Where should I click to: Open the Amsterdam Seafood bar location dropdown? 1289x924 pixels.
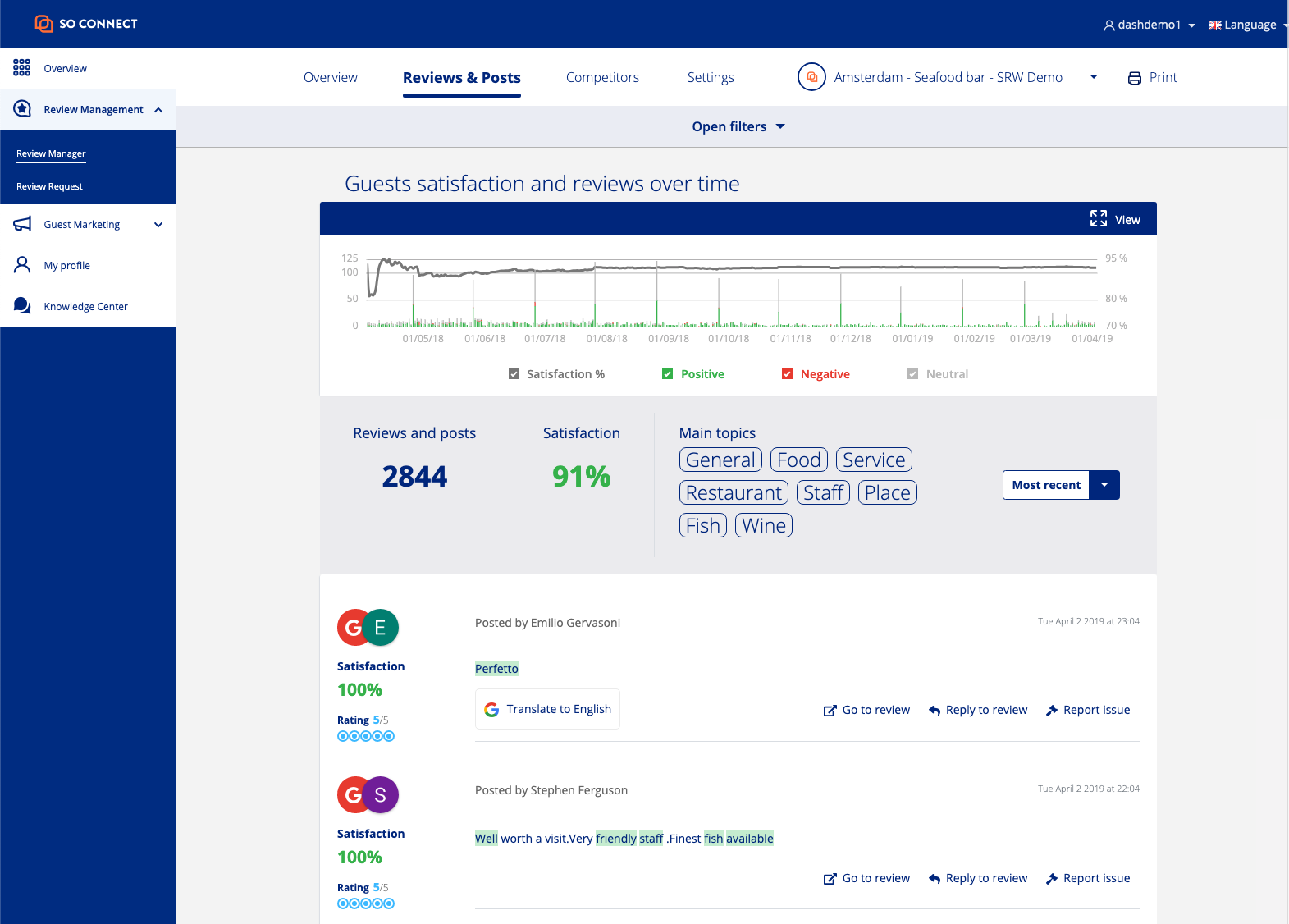[1093, 77]
